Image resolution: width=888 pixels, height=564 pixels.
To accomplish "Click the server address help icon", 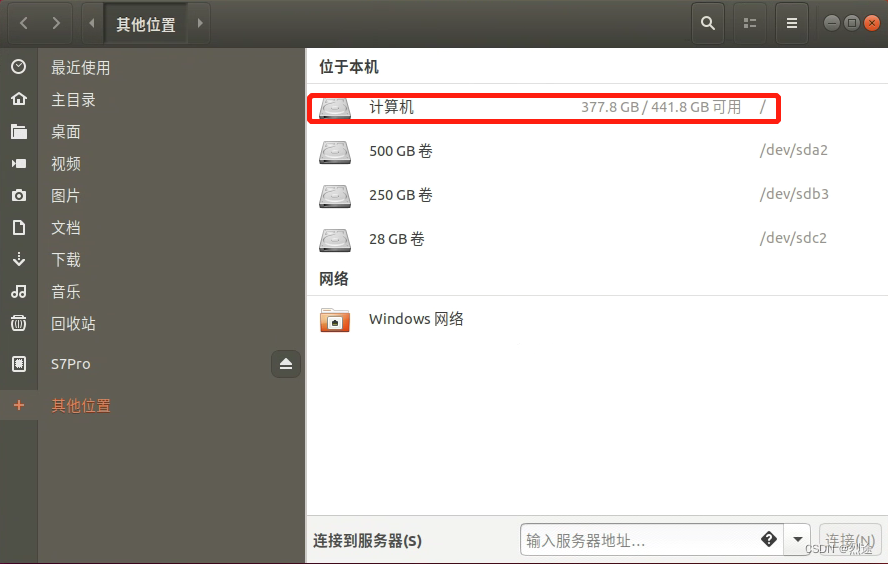I will click(x=769, y=539).
